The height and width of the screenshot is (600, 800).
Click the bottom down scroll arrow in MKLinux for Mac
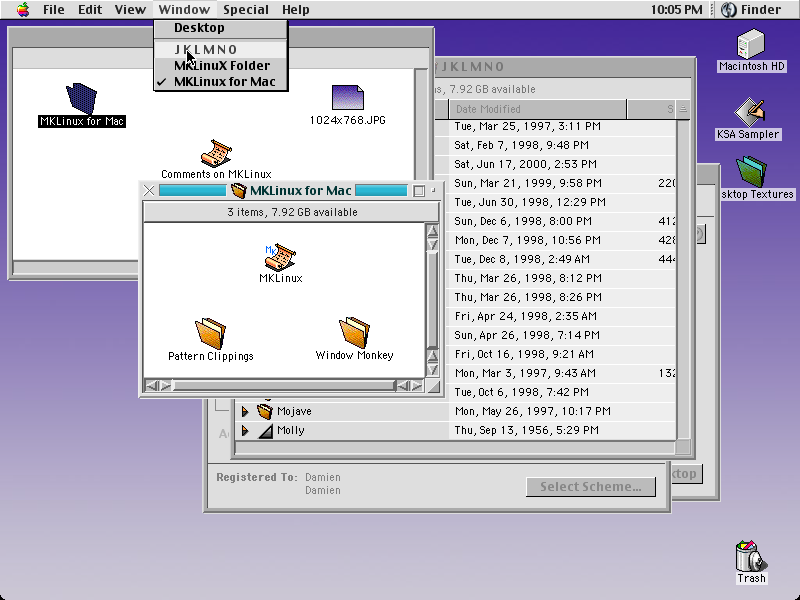click(x=432, y=369)
